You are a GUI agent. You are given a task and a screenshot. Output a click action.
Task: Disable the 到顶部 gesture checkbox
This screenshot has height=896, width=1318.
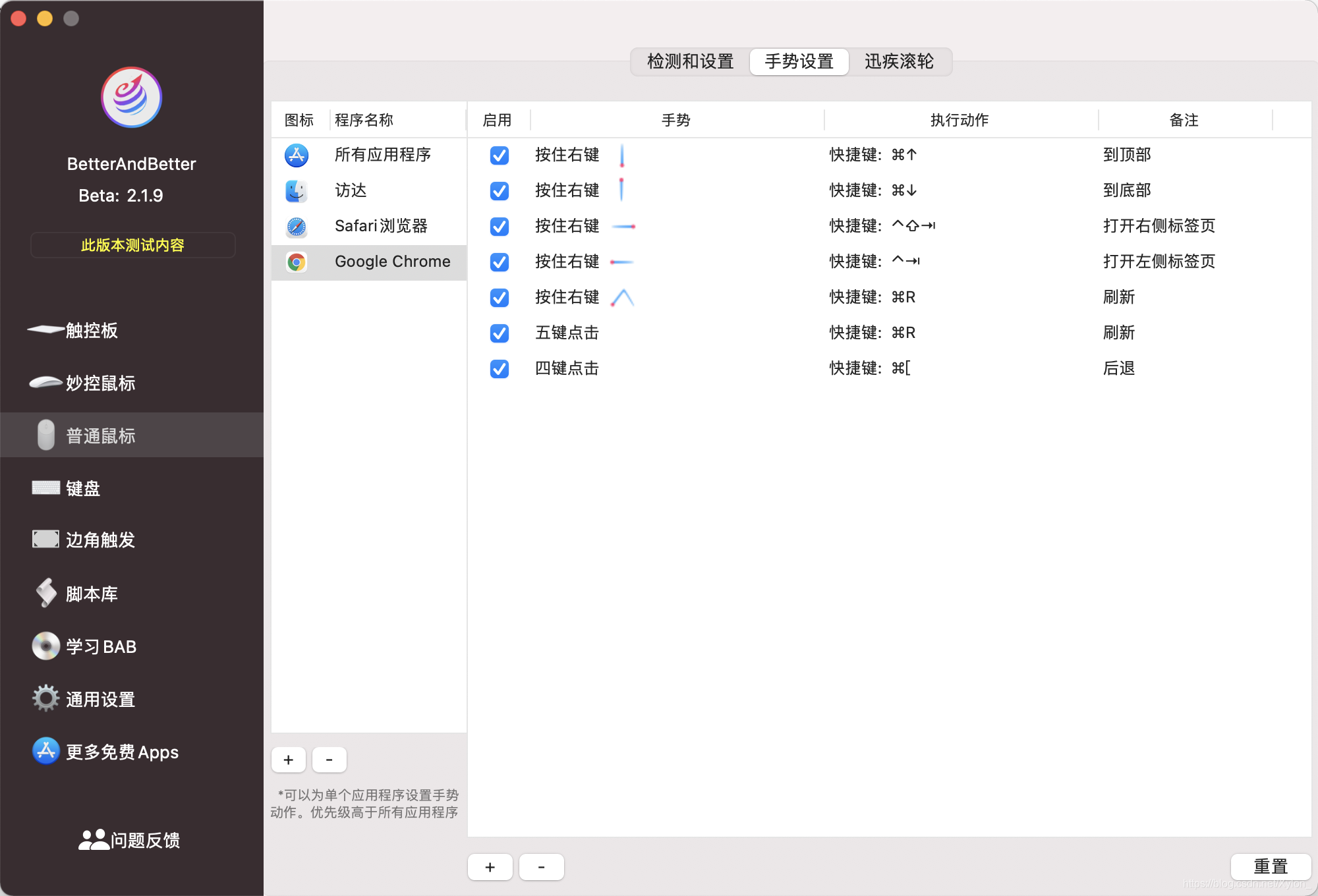500,155
